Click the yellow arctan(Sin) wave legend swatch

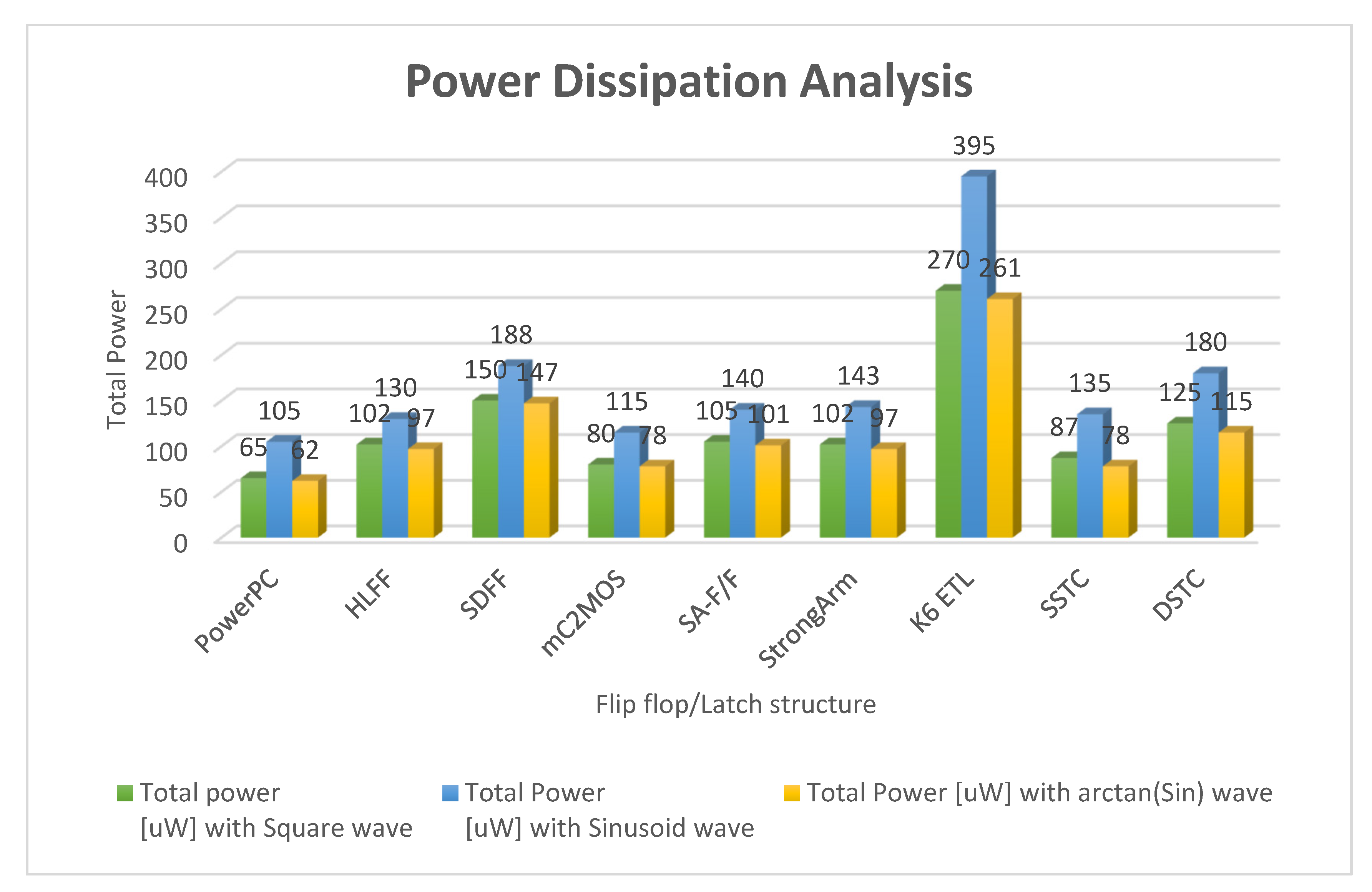click(792, 794)
